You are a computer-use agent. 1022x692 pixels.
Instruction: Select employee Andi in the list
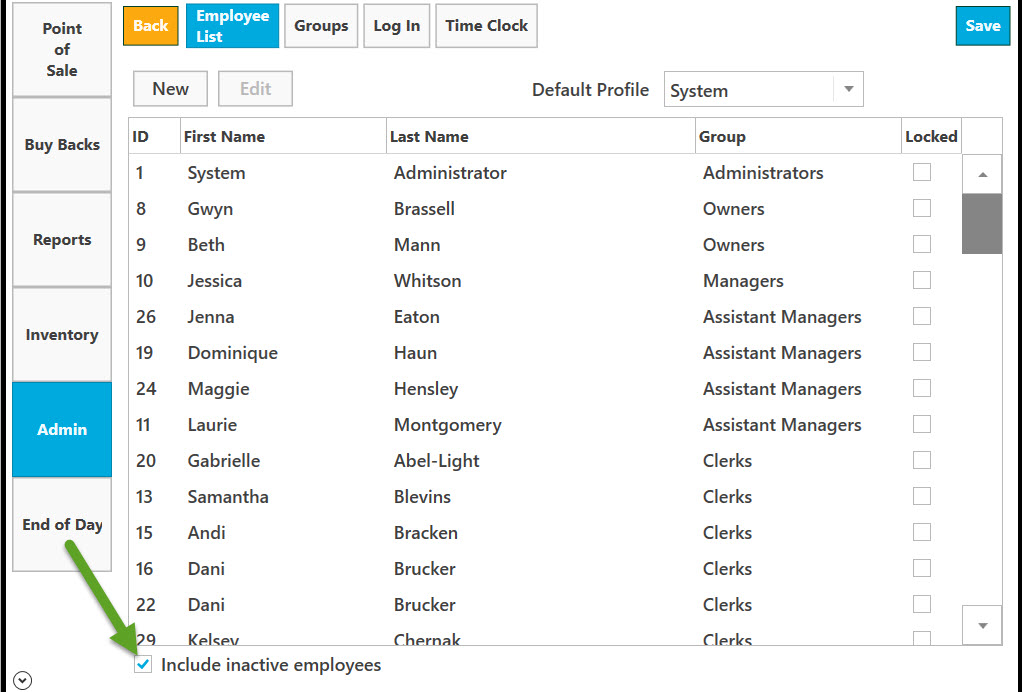click(206, 532)
